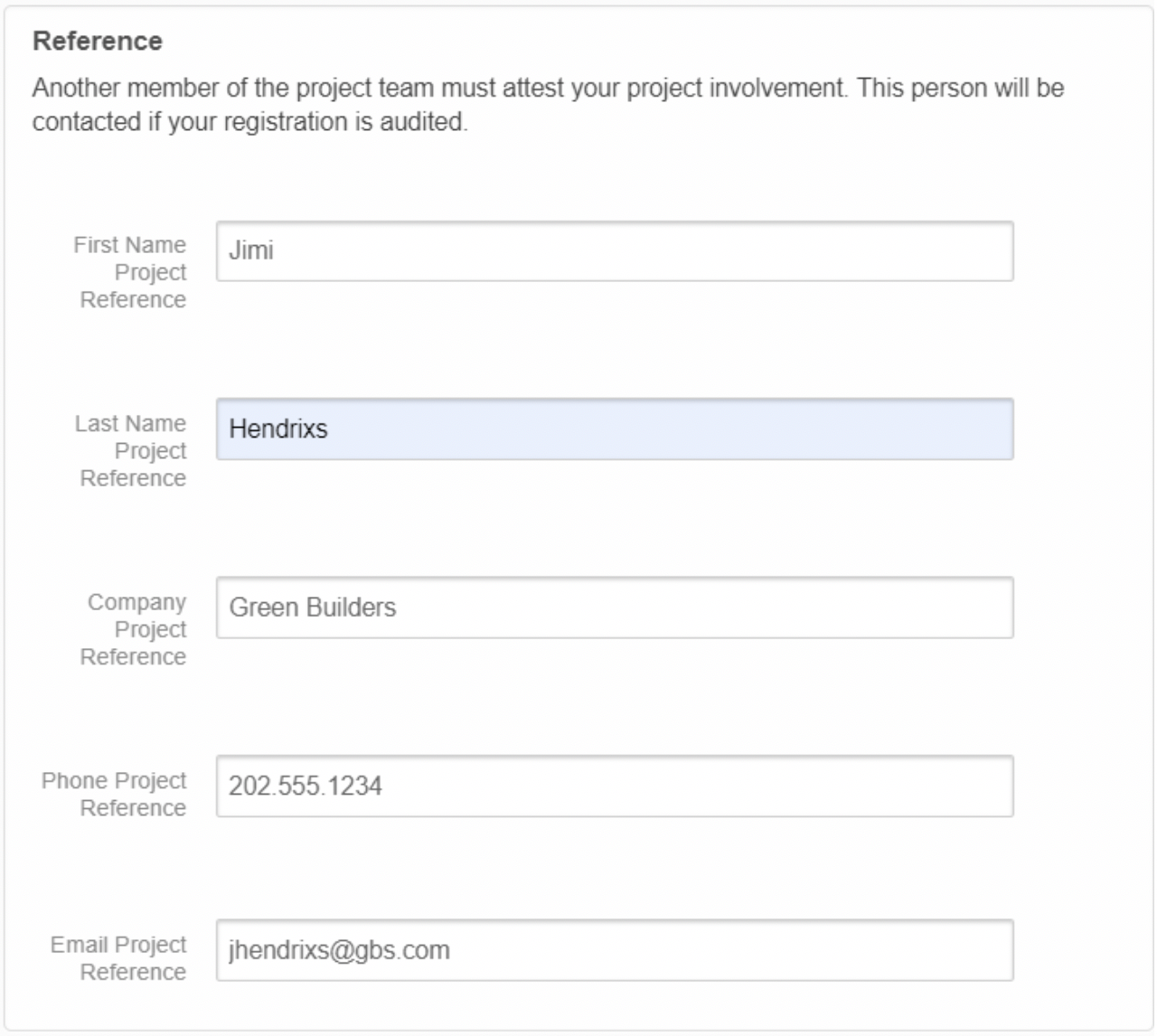Click into the Phone Project Reference field
1157x1036 pixels.
tap(615, 786)
